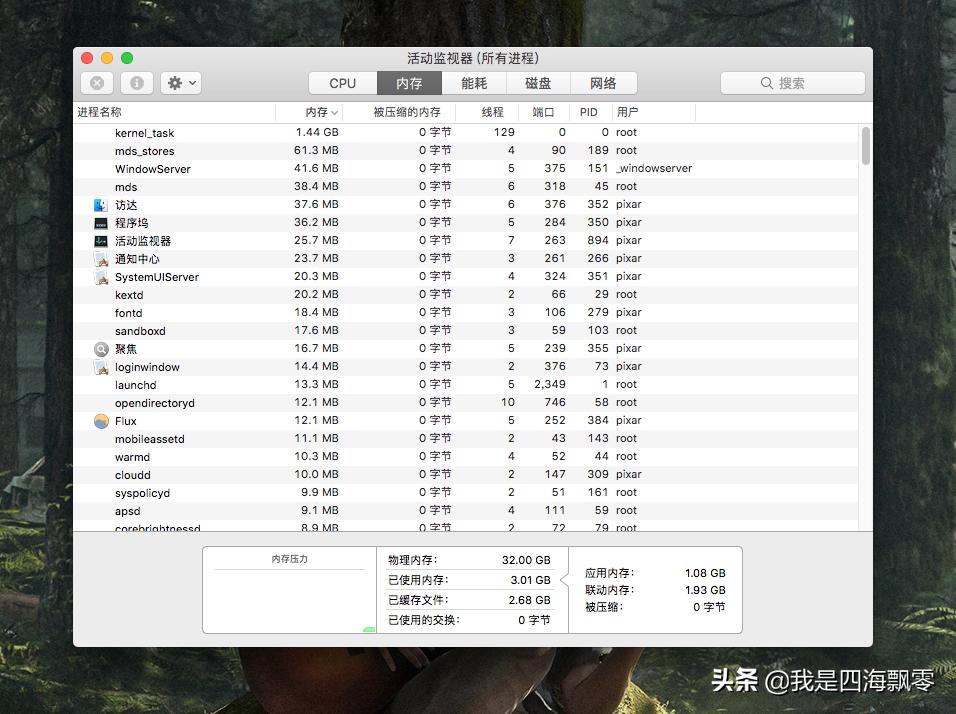956x714 pixels.
Task: Sort processes by the PID column header
Action: 588,112
